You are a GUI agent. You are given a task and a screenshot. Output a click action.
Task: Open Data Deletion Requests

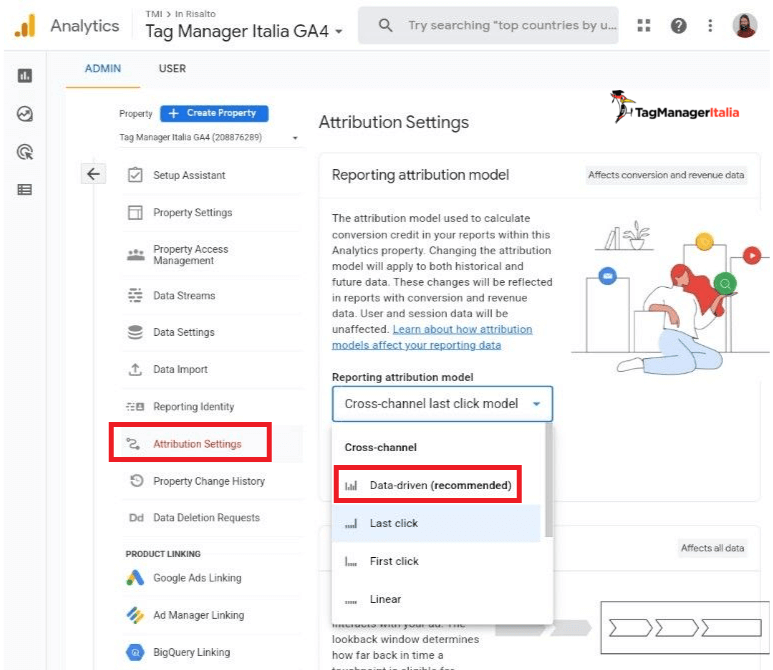pos(206,518)
